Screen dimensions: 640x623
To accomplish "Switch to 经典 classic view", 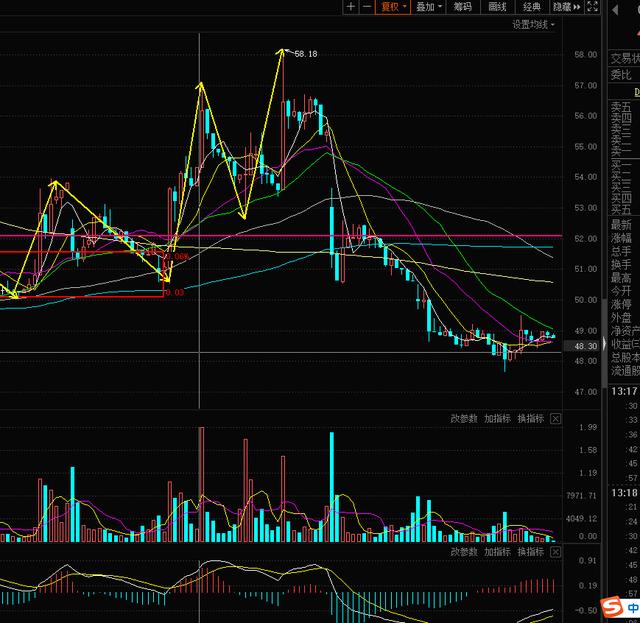I will [532, 7].
